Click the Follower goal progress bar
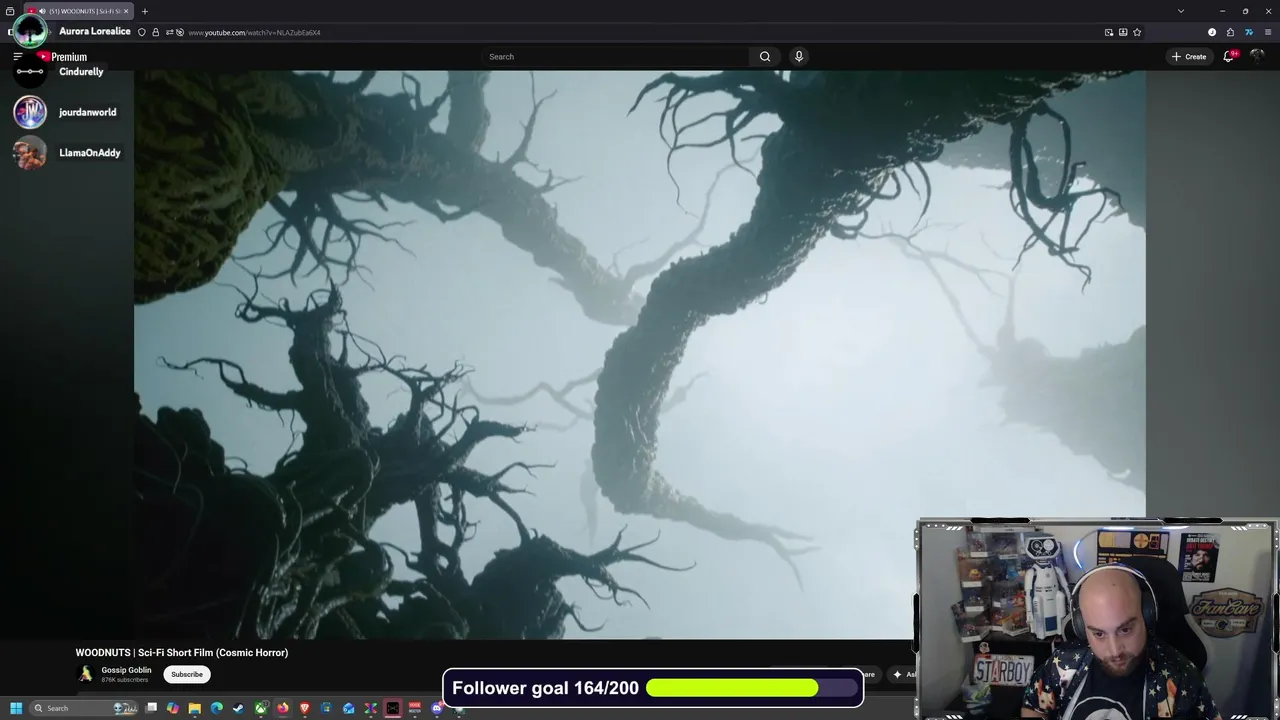The width and height of the screenshot is (1280, 720). click(752, 688)
